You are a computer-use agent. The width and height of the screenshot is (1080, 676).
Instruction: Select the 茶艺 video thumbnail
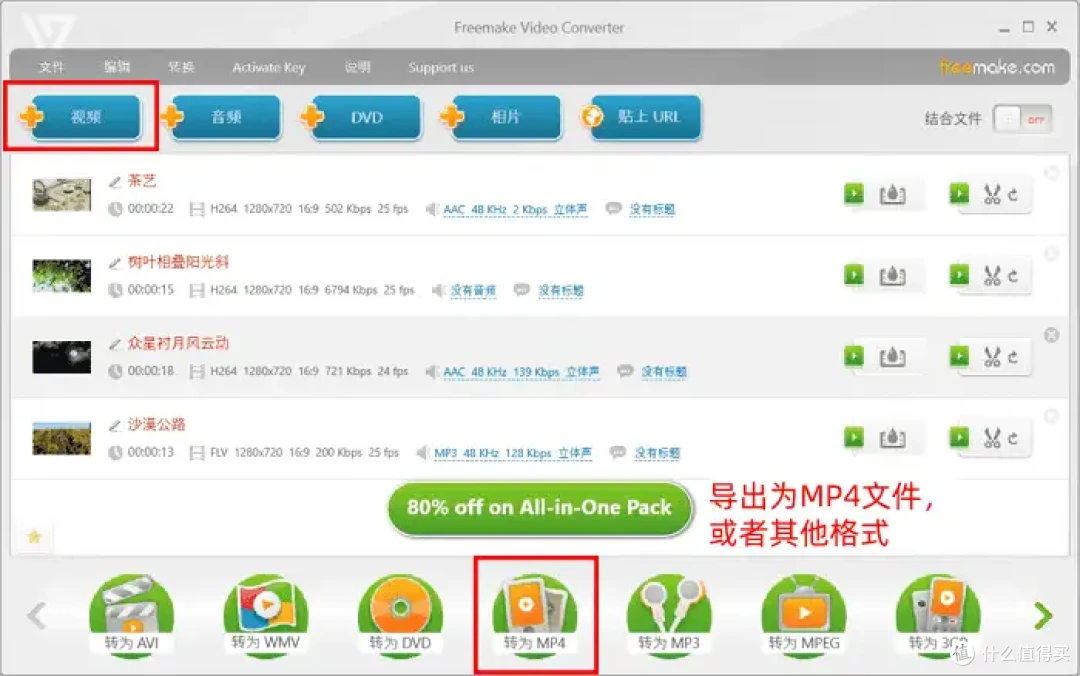coord(61,194)
